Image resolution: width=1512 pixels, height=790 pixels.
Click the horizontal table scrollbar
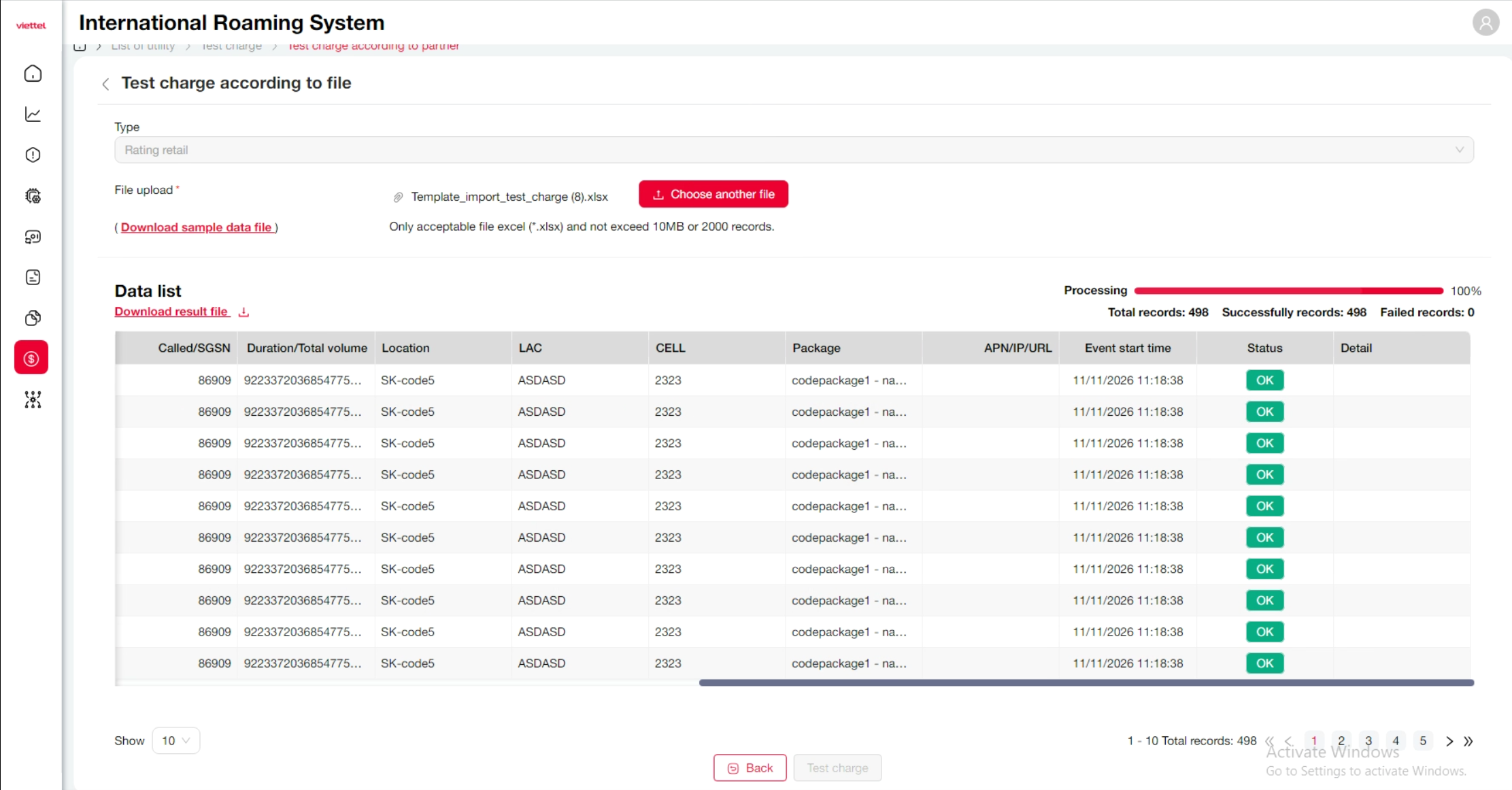[1086, 682]
